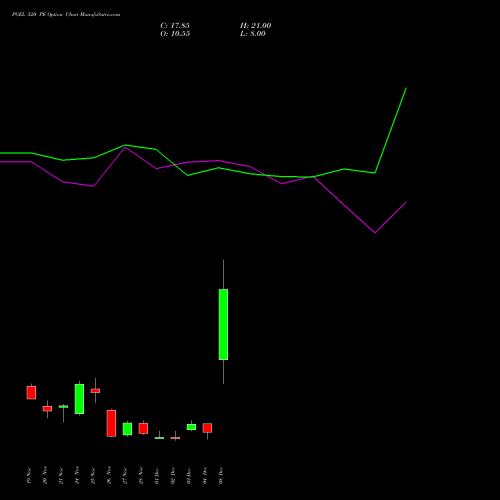The image size is (500, 500).
Task: Click the tall green 08 Dec candlestick
Action: 223,324
